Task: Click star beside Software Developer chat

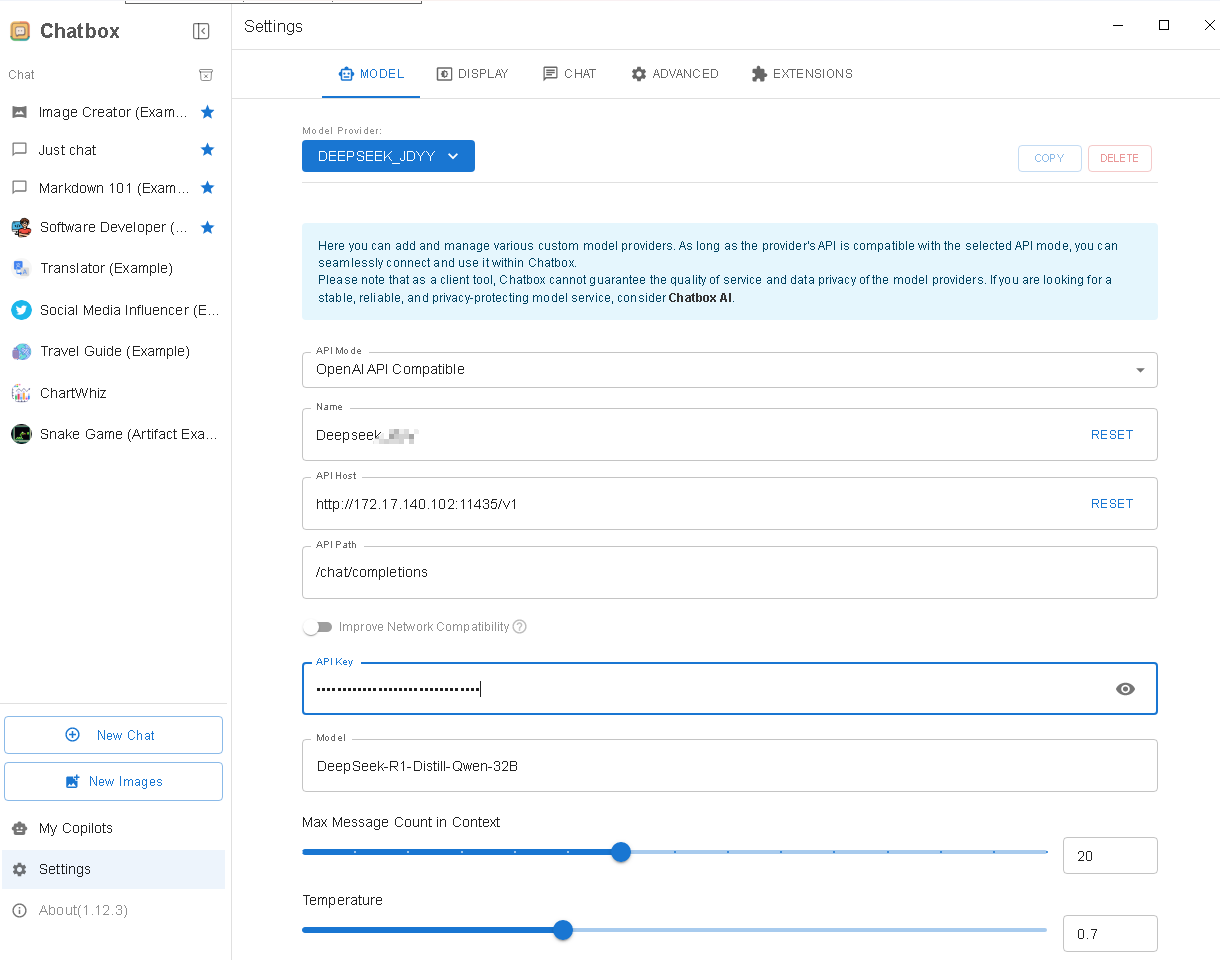Action: [x=207, y=227]
